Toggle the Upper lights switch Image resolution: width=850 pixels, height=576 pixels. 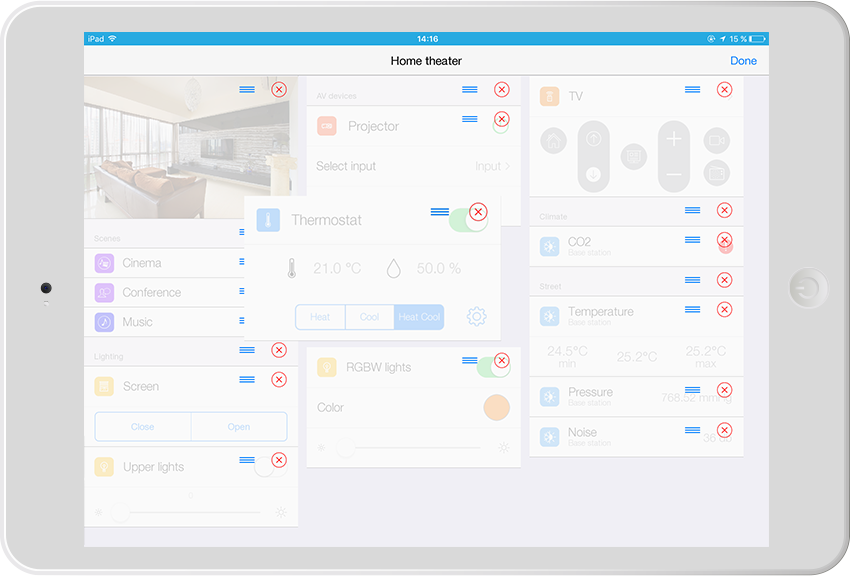pyautogui.click(x=264, y=466)
